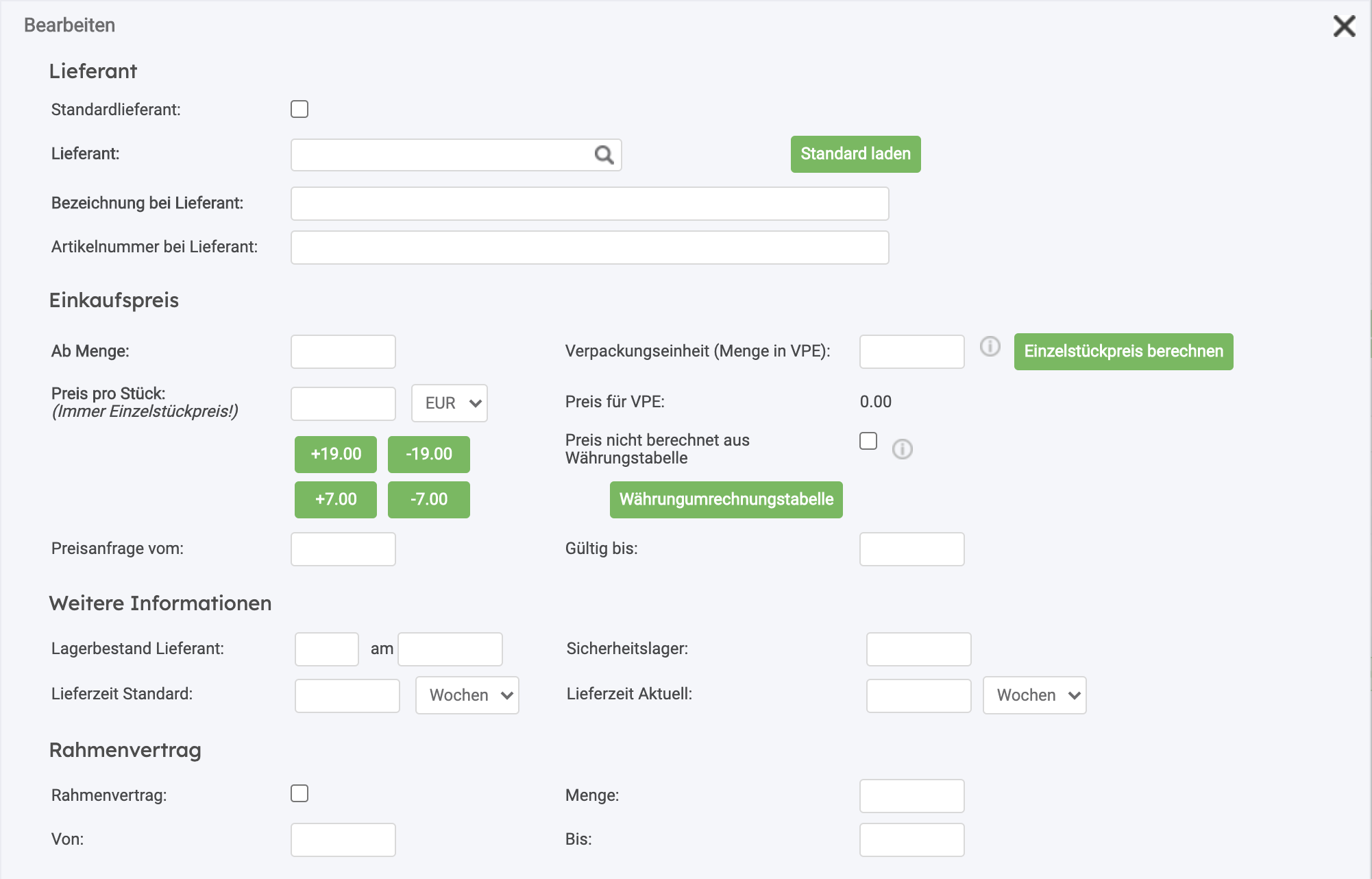Open Lieferzeit Aktuell Wochen dropdown
The image size is (1372, 879).
[x=1034, y=695]
